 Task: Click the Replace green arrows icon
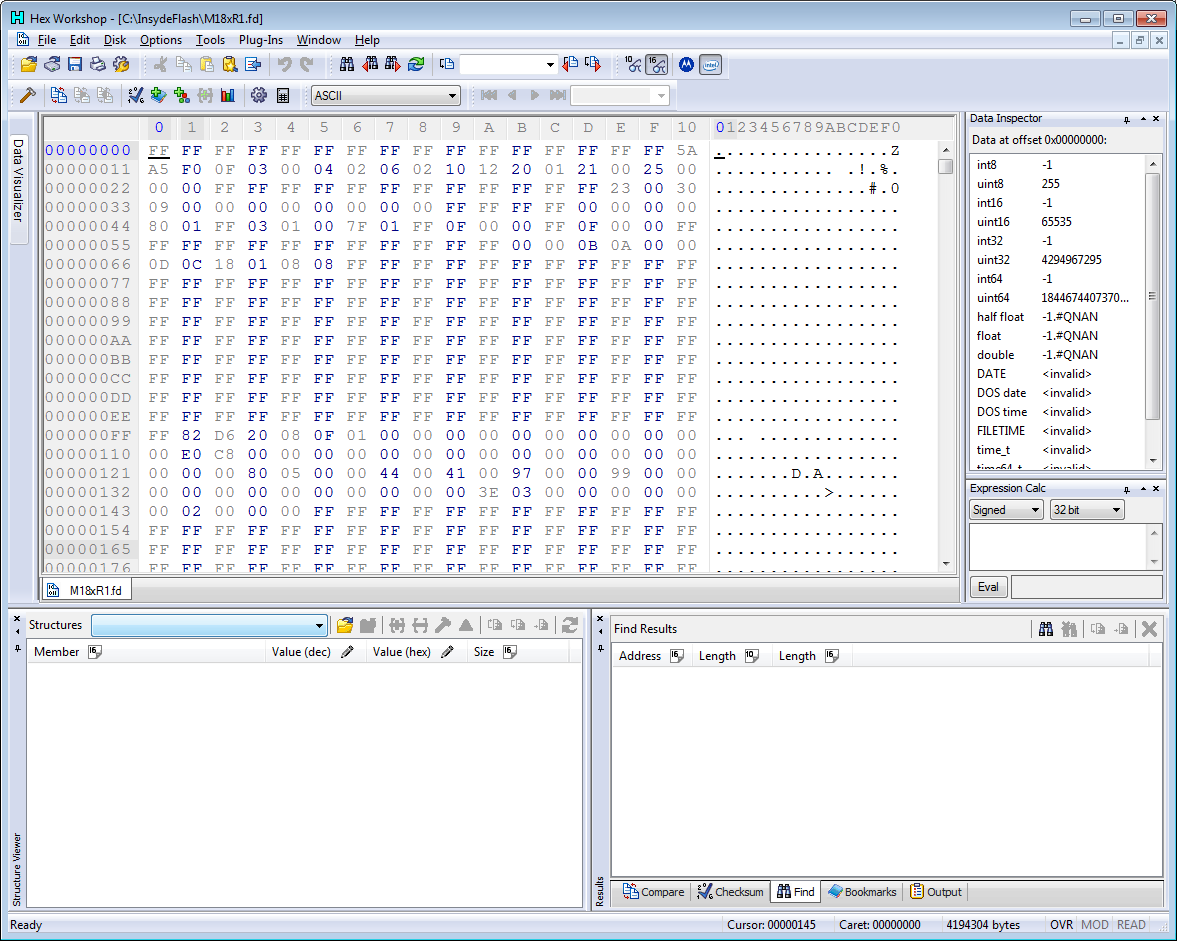pos(416,65)
